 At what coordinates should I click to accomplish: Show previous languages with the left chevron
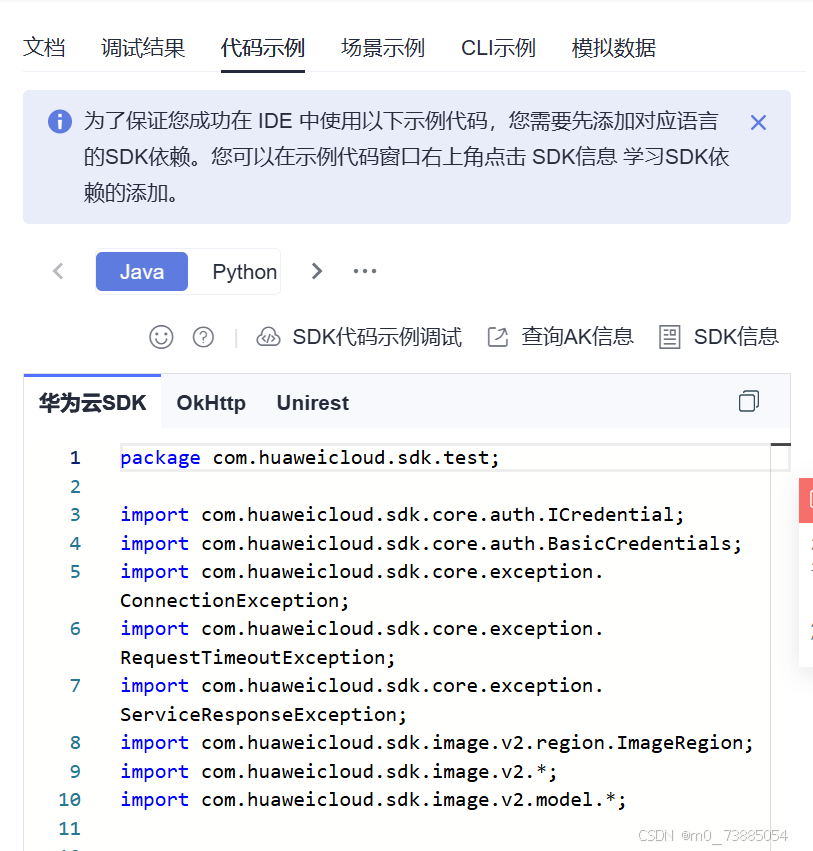[x=58, y=271]
